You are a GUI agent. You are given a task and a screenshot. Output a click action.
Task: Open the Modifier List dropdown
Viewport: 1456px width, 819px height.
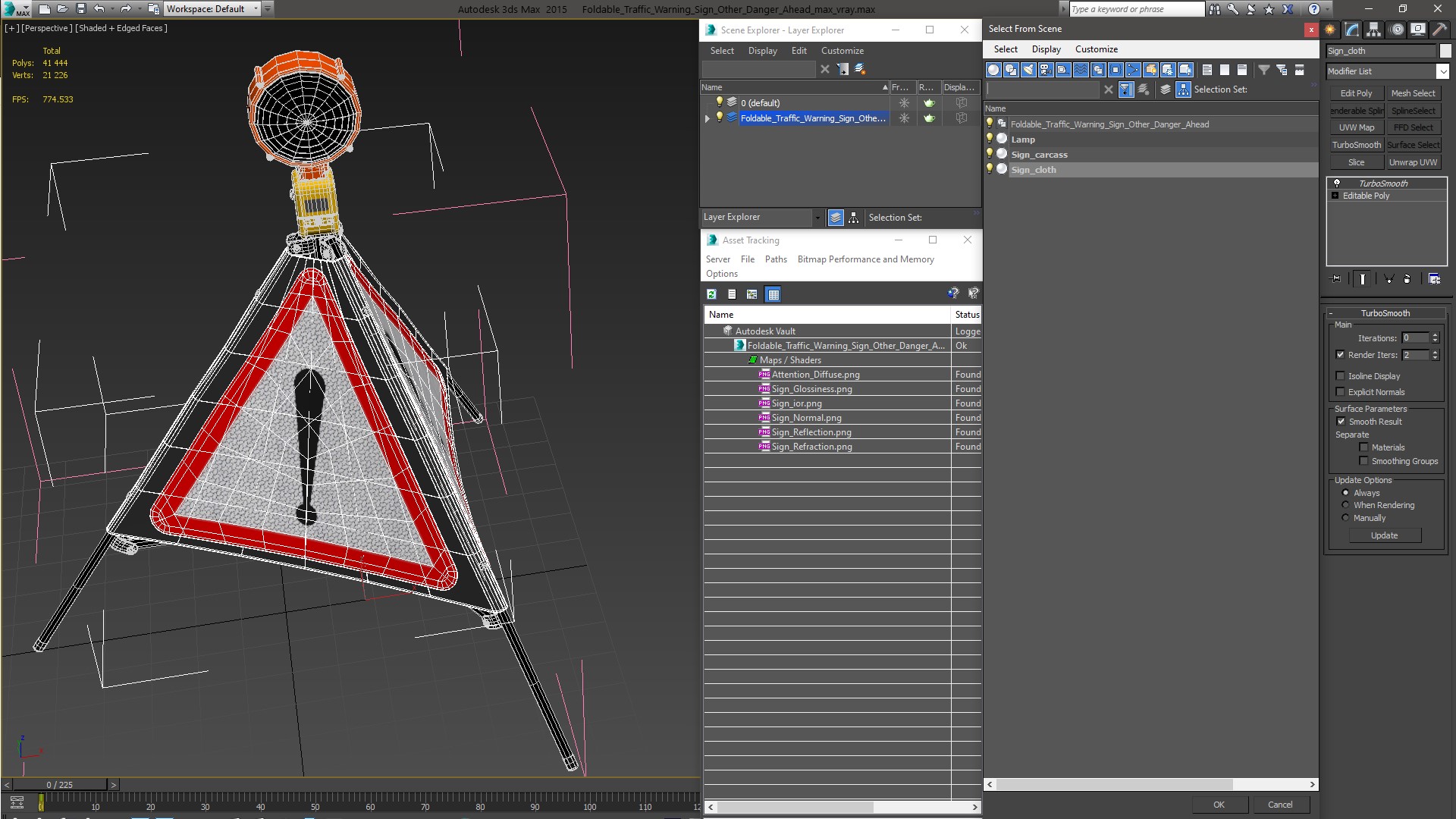click(x=1442, y=71)
